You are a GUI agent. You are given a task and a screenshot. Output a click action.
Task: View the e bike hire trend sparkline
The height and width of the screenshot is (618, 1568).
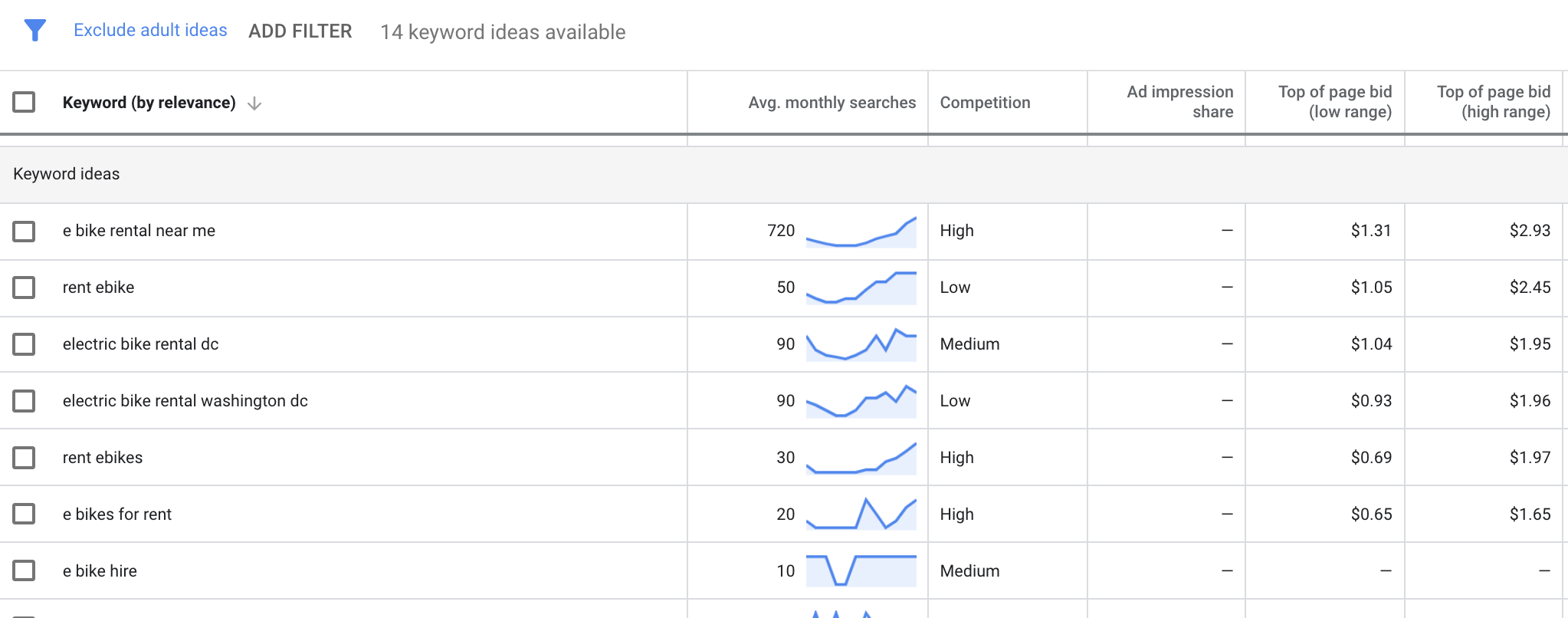pyautogui.click(x=861, y=571)
